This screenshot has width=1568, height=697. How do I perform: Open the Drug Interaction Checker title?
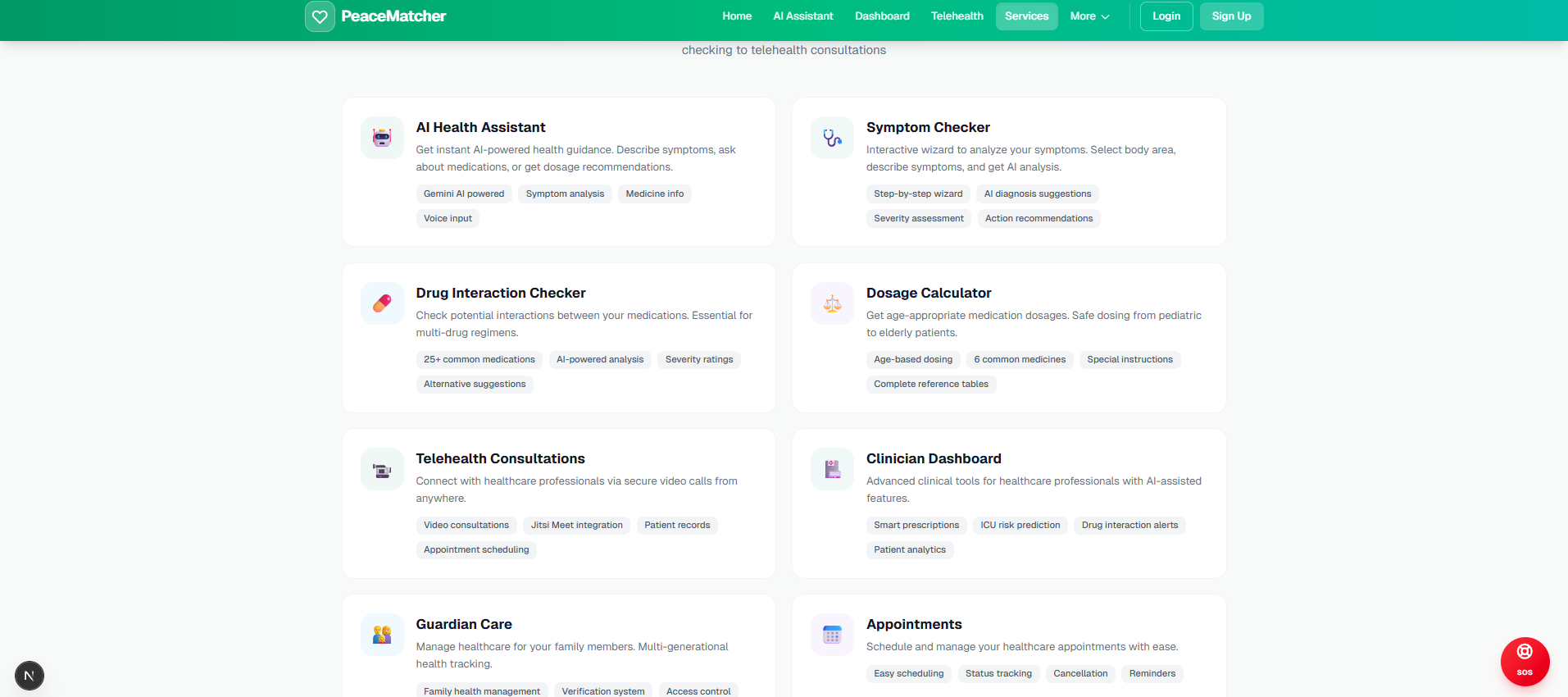pos(501,293)
